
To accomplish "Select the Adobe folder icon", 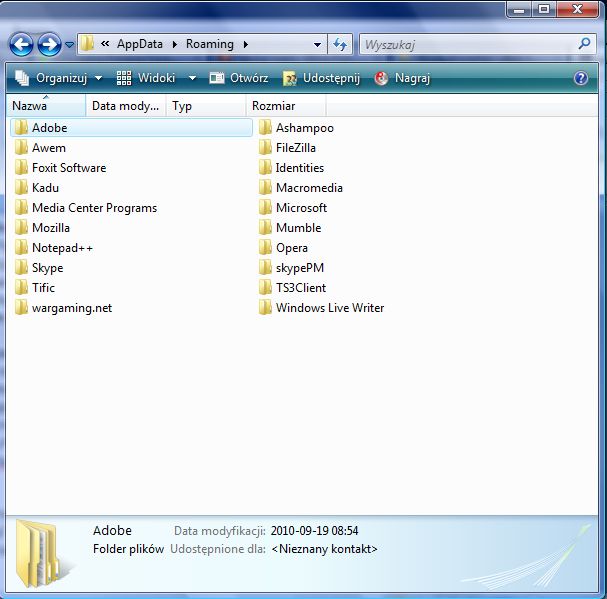I will pos(21,127).
